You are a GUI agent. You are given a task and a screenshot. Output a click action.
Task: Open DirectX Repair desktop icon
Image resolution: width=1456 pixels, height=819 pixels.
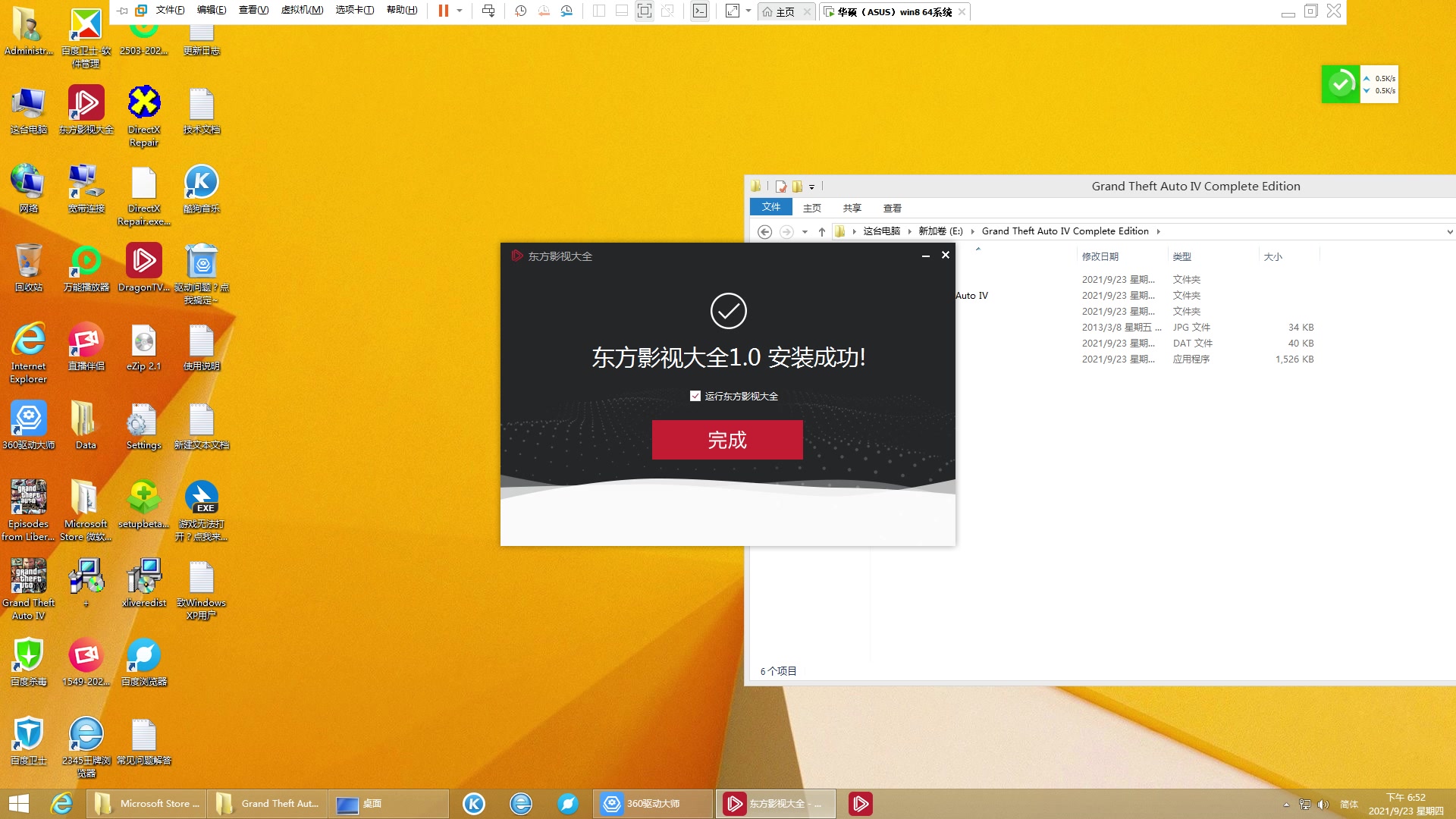tap(143, 116)
